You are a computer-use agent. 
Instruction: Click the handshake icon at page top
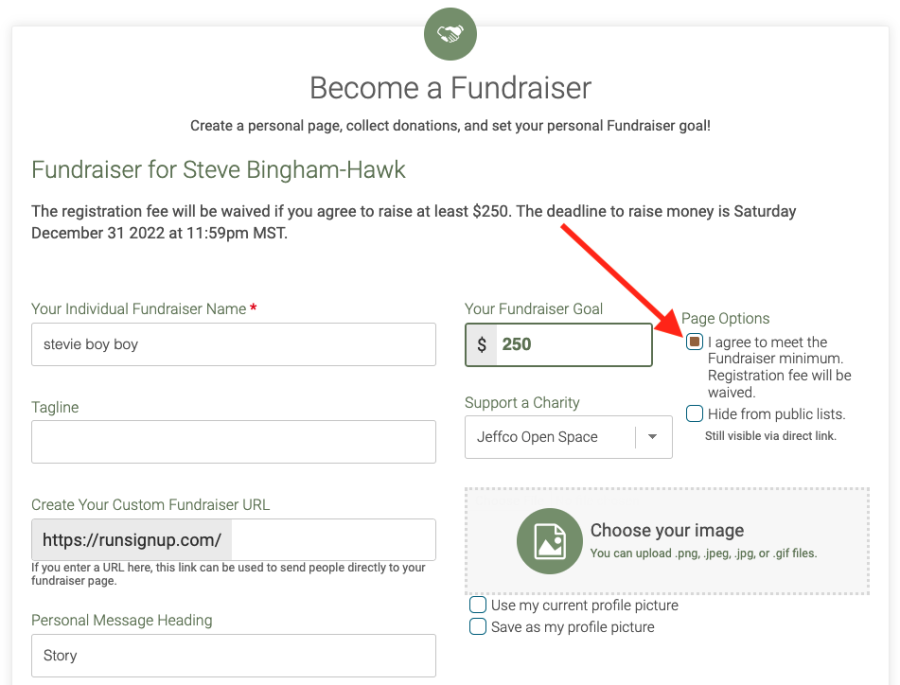450,34
